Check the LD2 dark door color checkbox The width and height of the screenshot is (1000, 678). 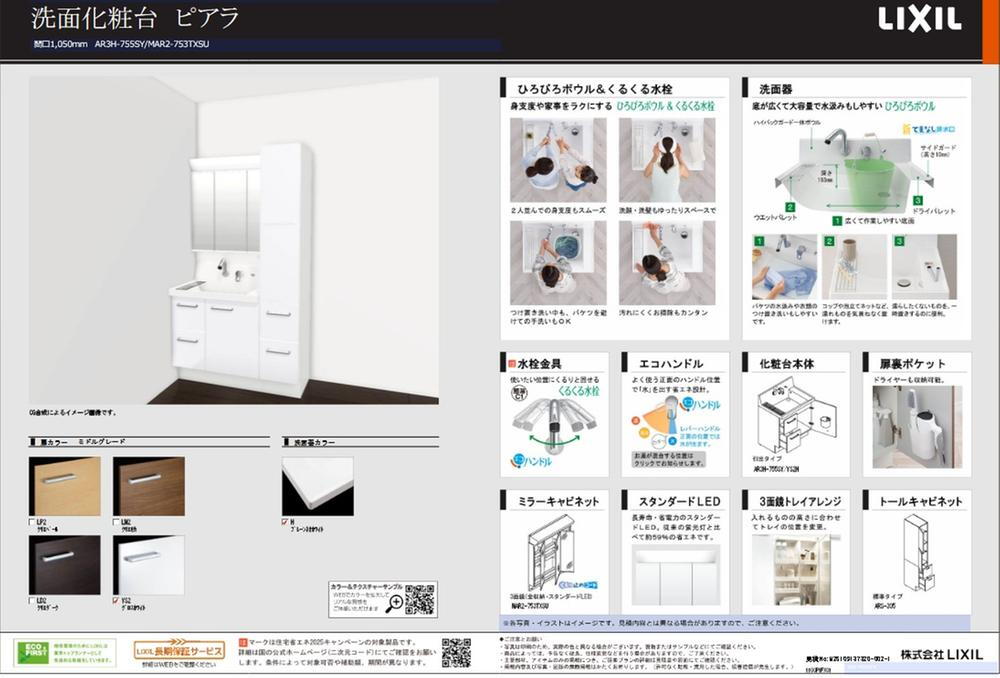click(32, 600)
